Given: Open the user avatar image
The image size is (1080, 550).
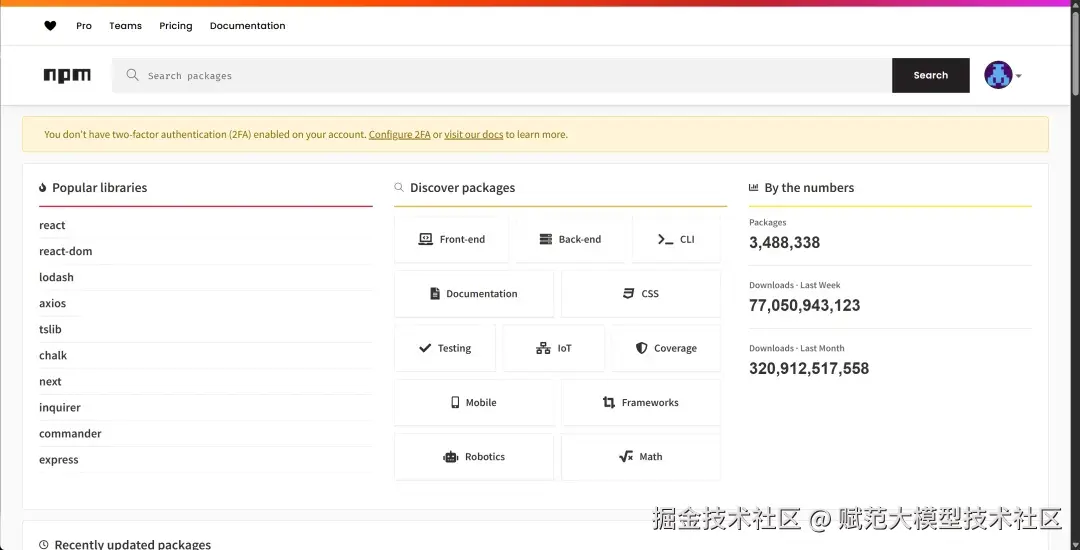Looking at the screenshot, I should (998, 75).
